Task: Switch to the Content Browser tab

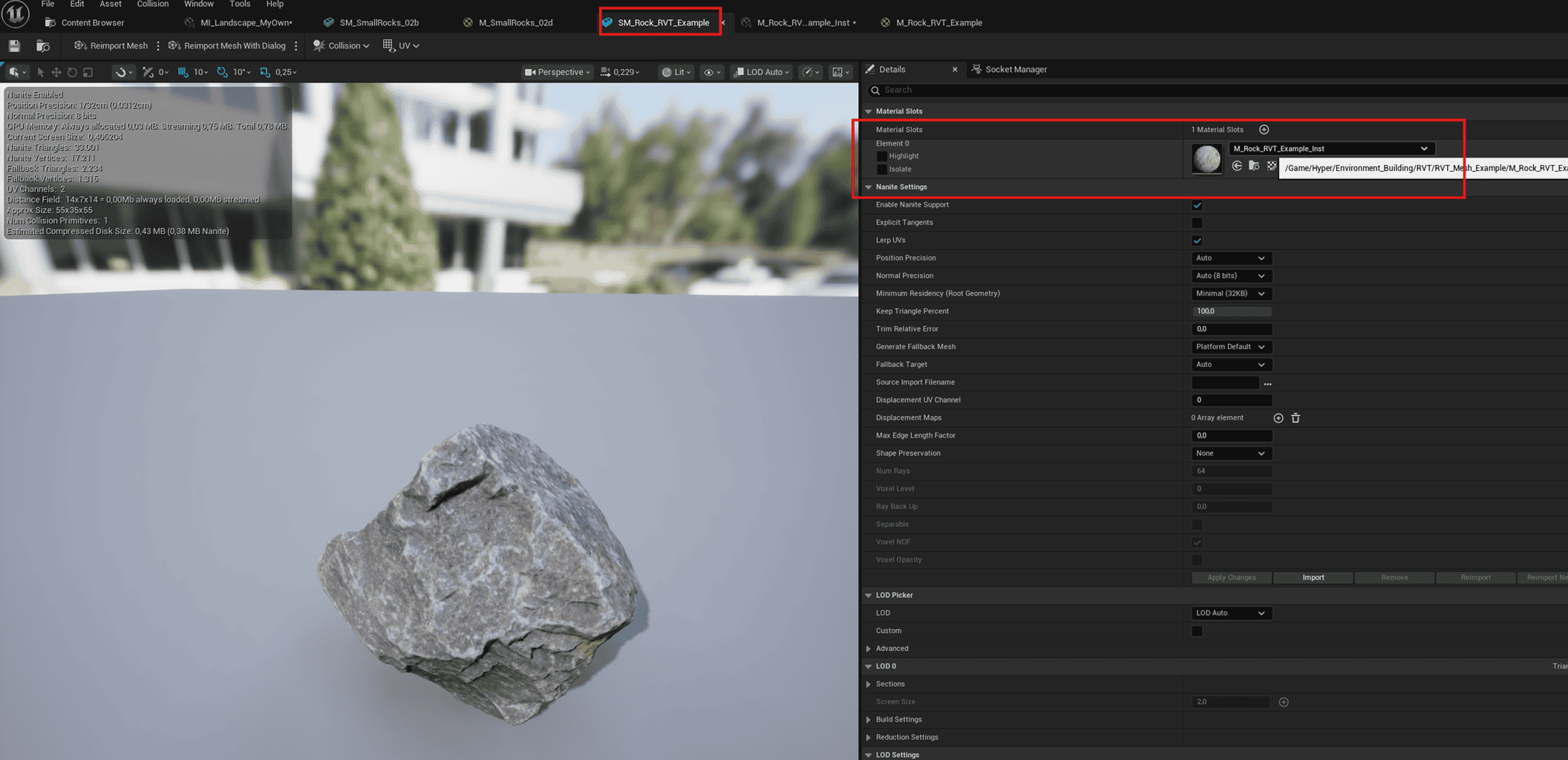Action: click(x=85, y=22)
